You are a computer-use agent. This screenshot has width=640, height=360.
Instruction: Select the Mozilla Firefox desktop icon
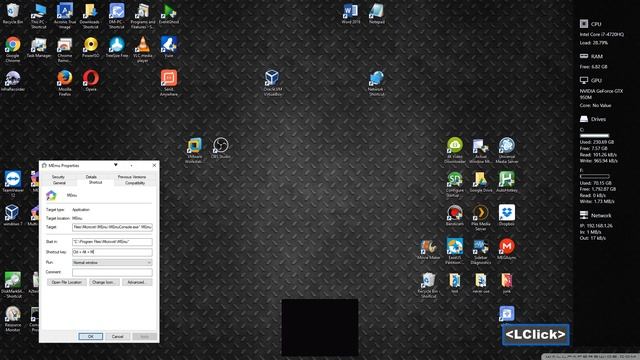click(x=65, y=78)
